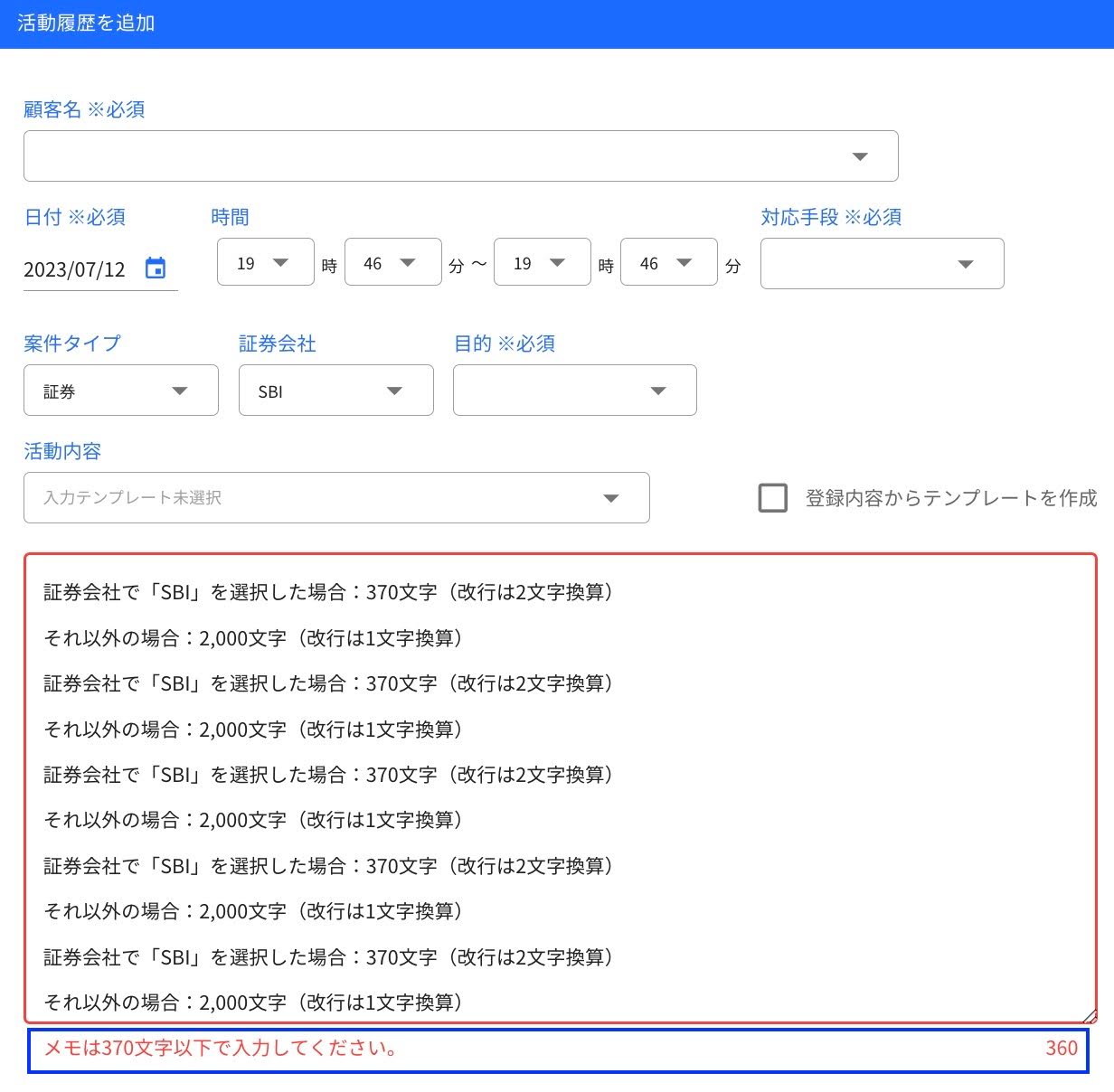The image size is (1114, 1092).
Task: Click the error message メモは370文字以下で入力してください
Action: click(x=221, y=1049)
